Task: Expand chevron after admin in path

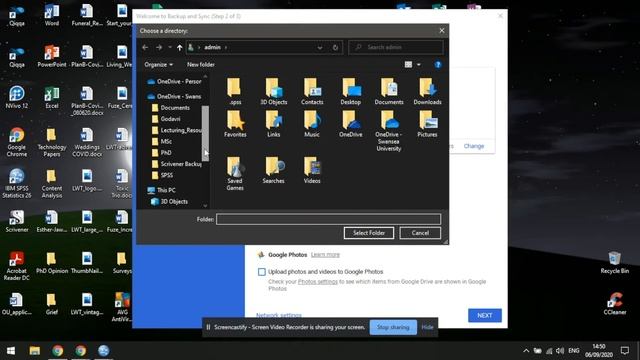Action: coord(226,47)
